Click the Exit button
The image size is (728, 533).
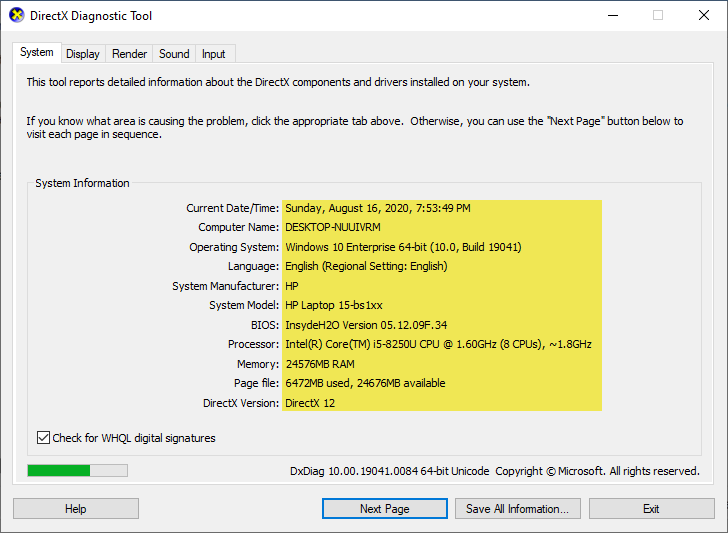[651, 509]
